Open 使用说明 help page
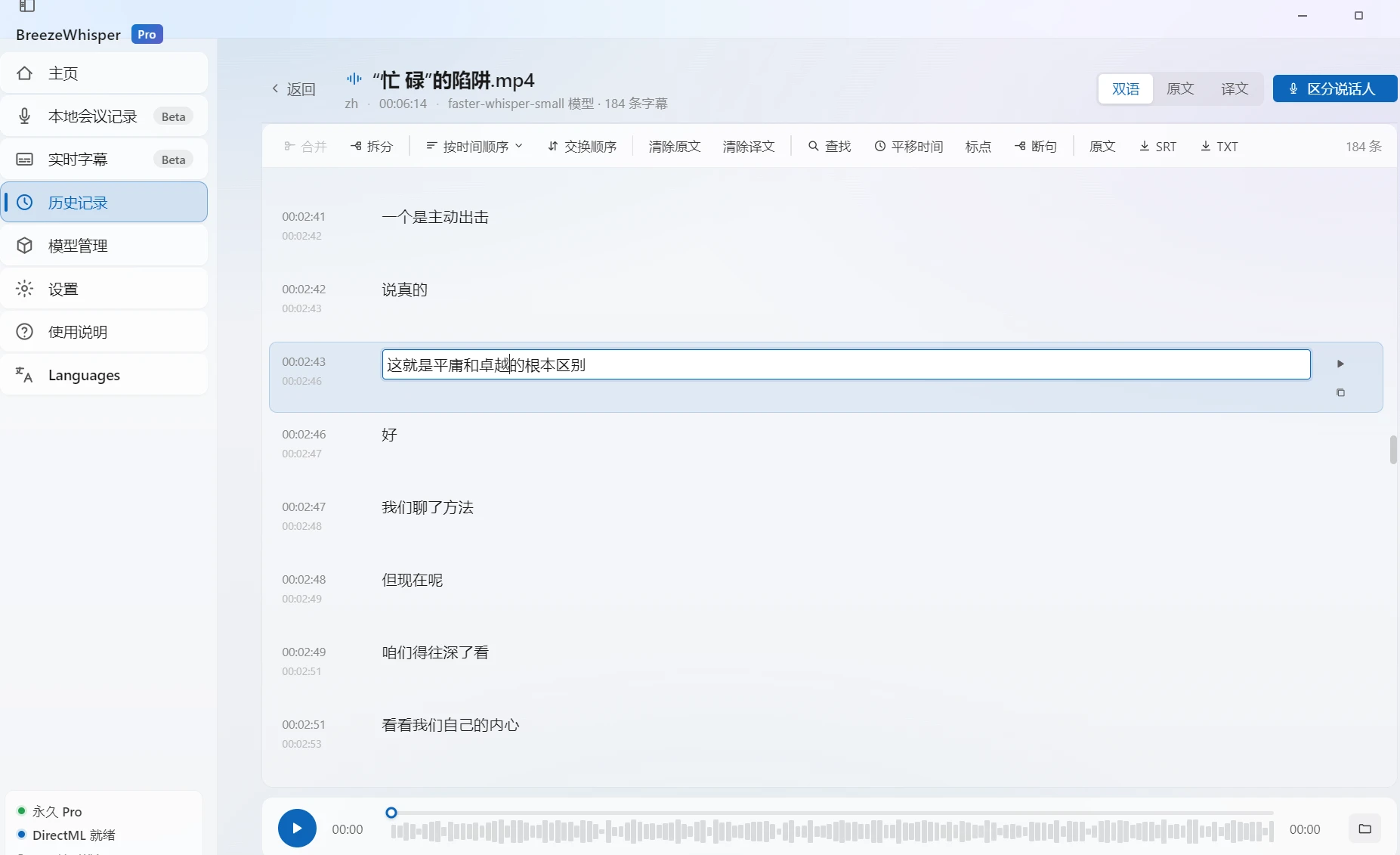 pyautogui.click(x=104, y=332)
